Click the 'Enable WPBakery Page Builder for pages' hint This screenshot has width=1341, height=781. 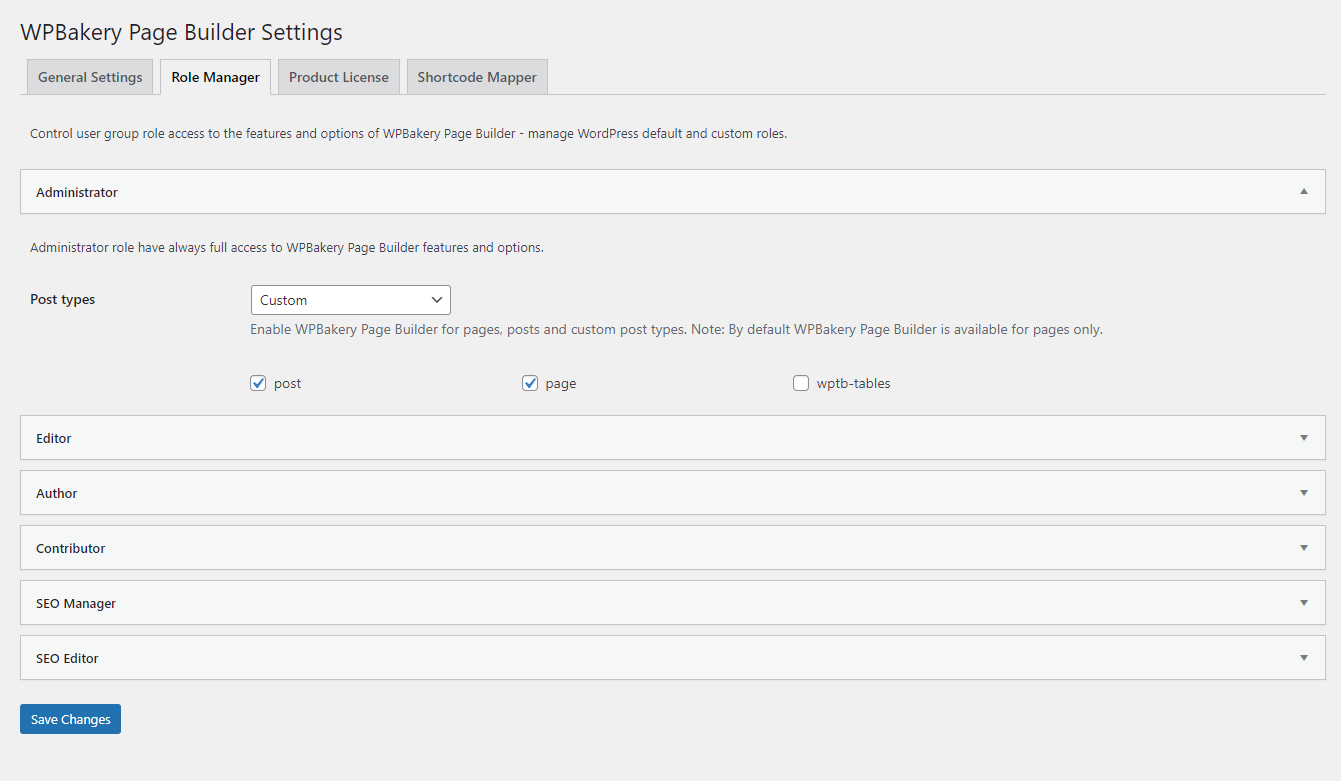pyautogui.click(x=677, y=329)
